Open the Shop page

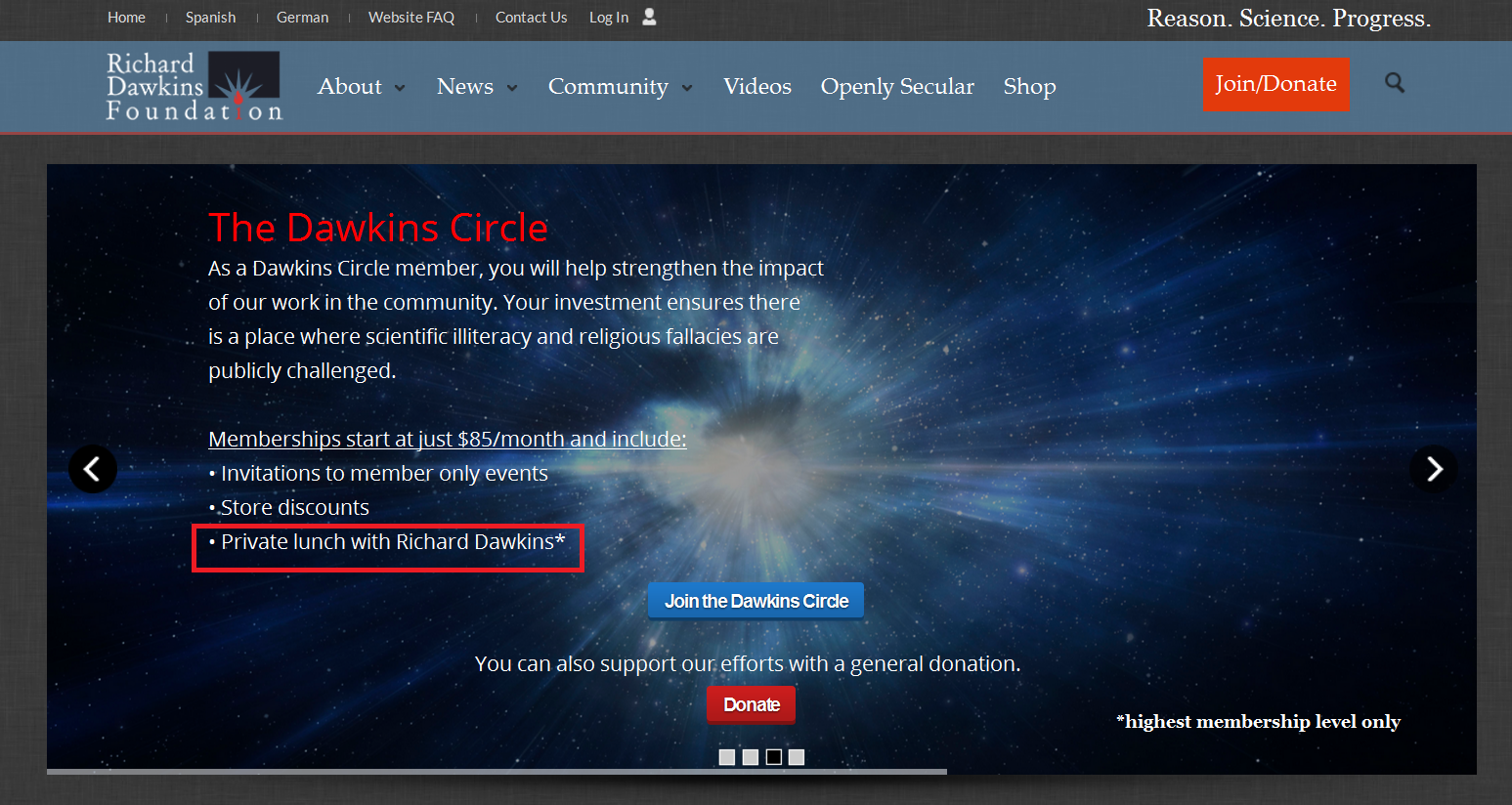(1029, 87)
